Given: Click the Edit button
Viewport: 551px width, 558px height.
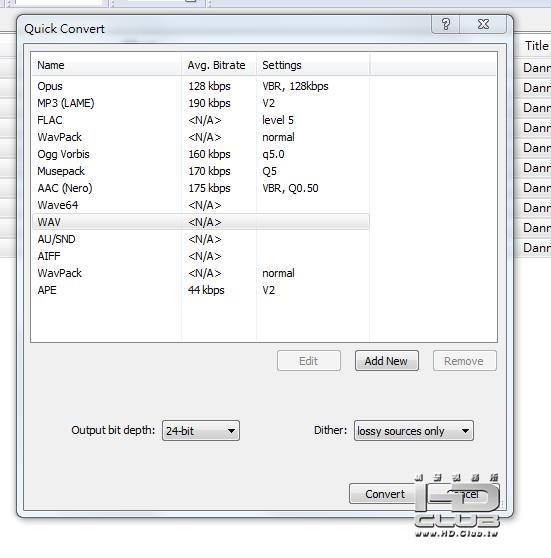Looking at the screenshot, I should coord(309,361).
